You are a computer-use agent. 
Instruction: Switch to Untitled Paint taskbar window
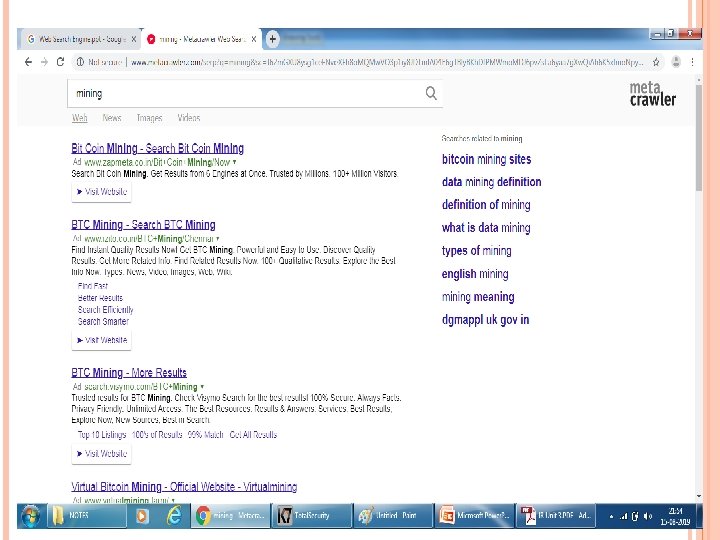pyautogui.click(x=394, y=516)
